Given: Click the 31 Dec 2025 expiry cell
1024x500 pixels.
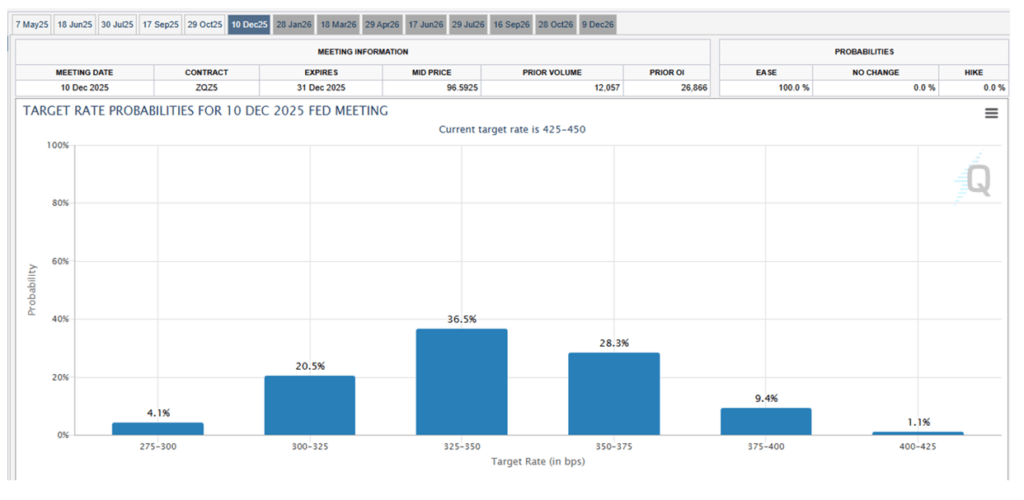Looking at the screenshot, I should [321, 87].
